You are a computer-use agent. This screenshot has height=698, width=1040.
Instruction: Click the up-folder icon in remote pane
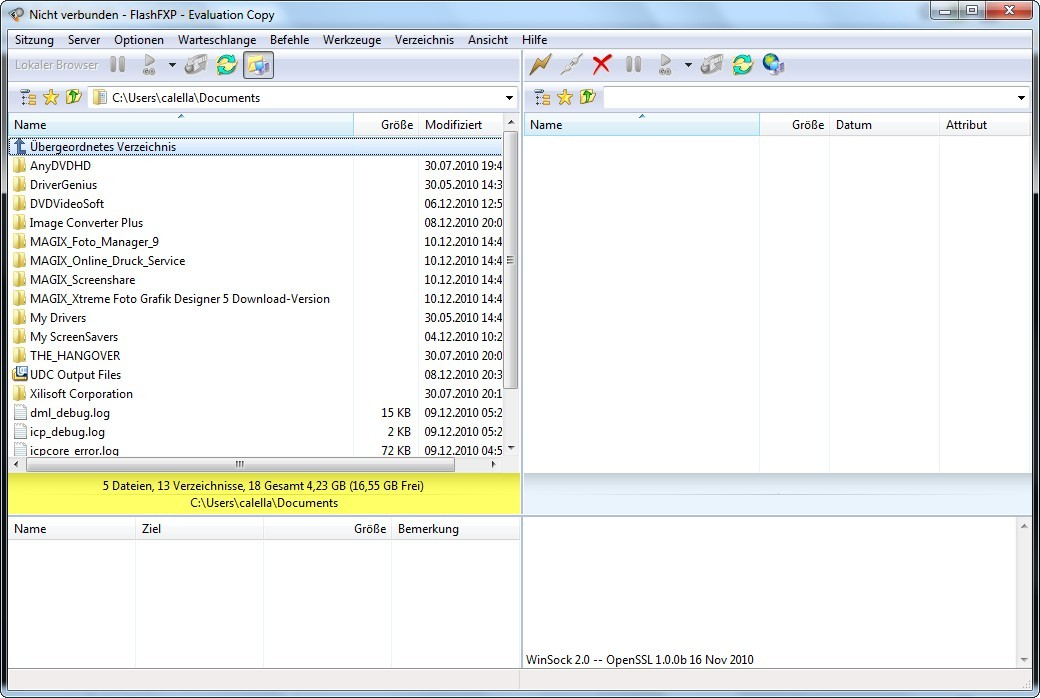tap(588, 98)
